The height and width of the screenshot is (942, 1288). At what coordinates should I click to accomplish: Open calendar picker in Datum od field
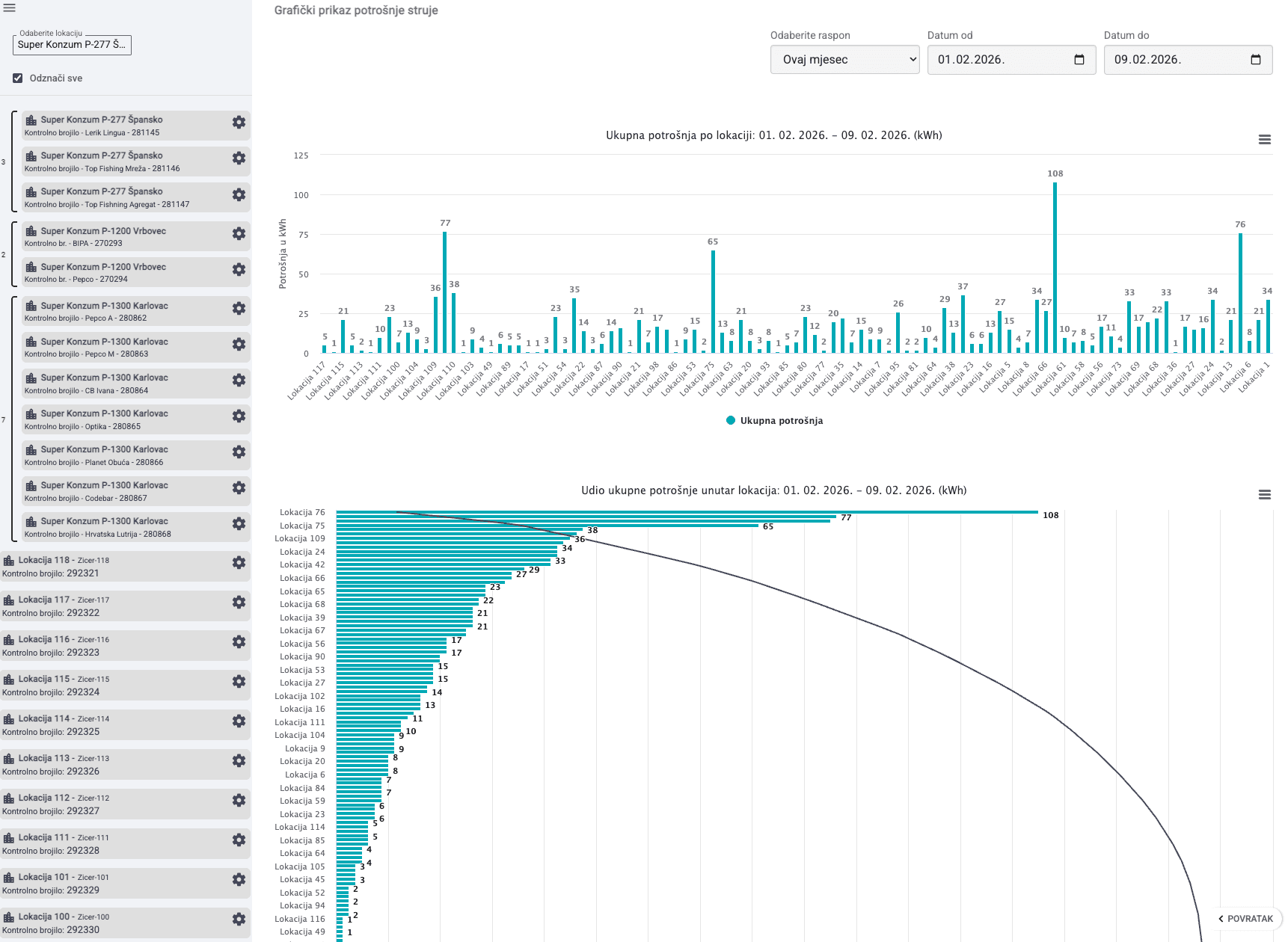[1079, 60]
